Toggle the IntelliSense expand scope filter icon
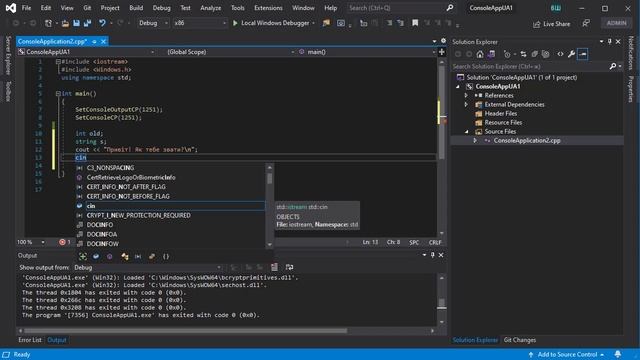The height and width of the screenshot is (360, 640). (83, 256)
